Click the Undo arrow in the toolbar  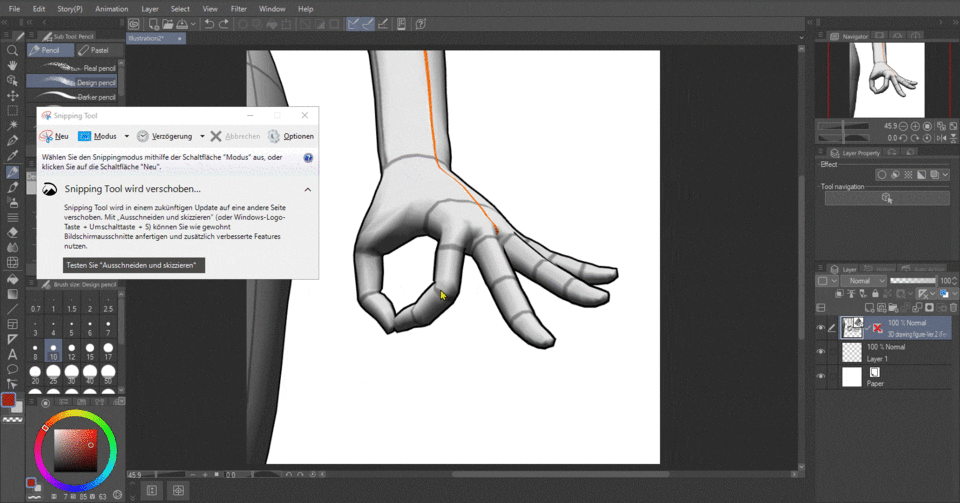(209, 24)
